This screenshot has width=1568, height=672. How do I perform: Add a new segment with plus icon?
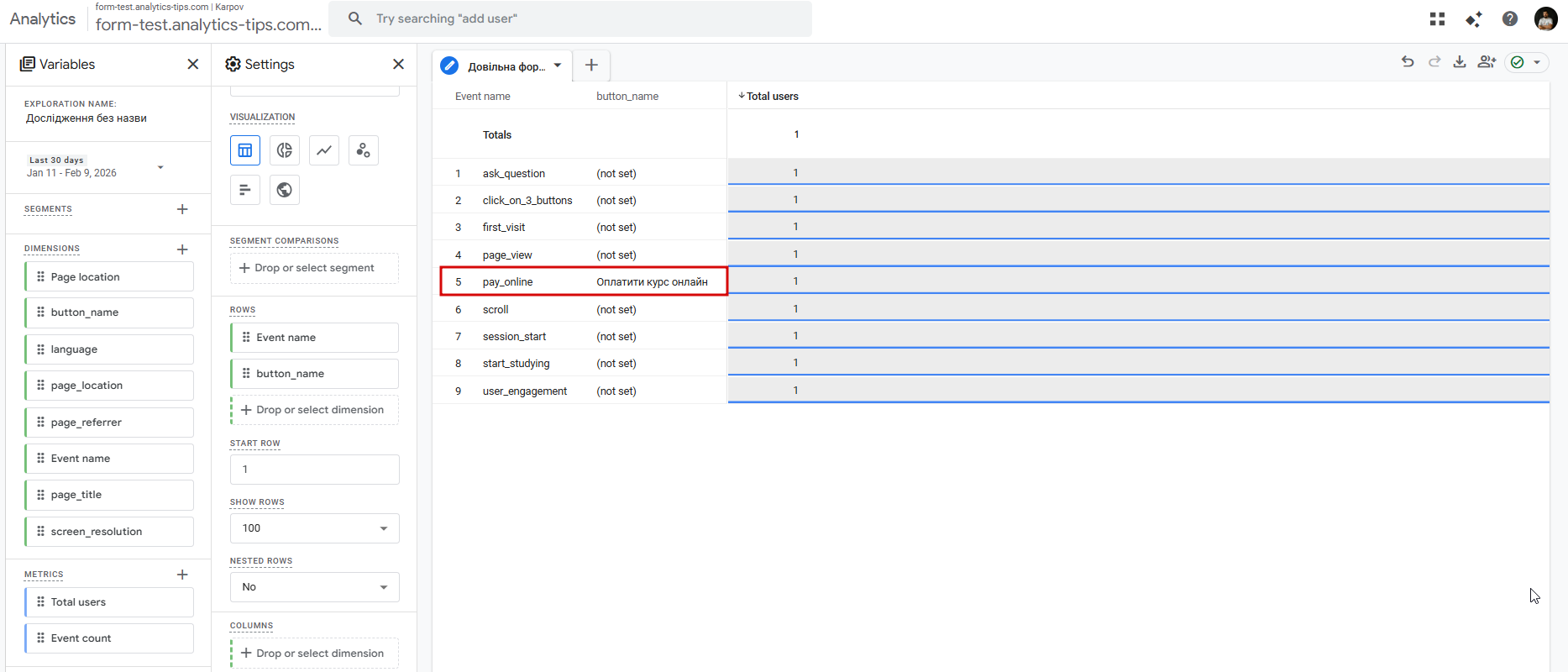tap(182, 209)
